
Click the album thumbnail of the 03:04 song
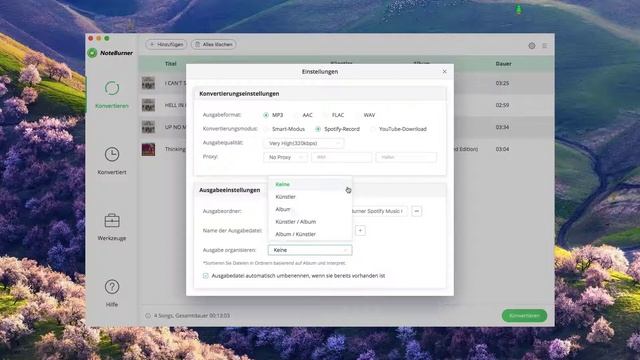[x=148, y=149]
